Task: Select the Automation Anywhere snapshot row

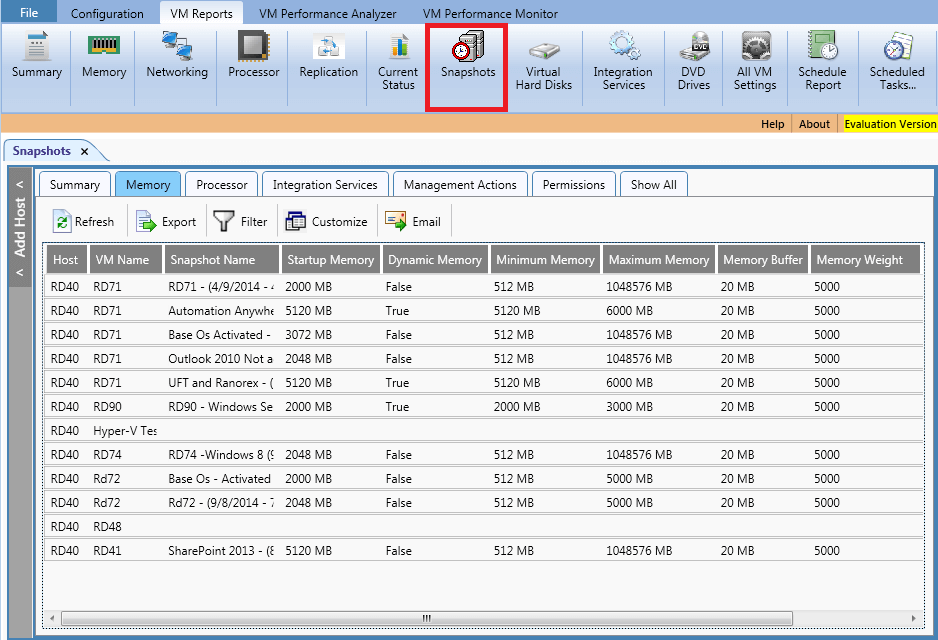Action: pos(483,310)
